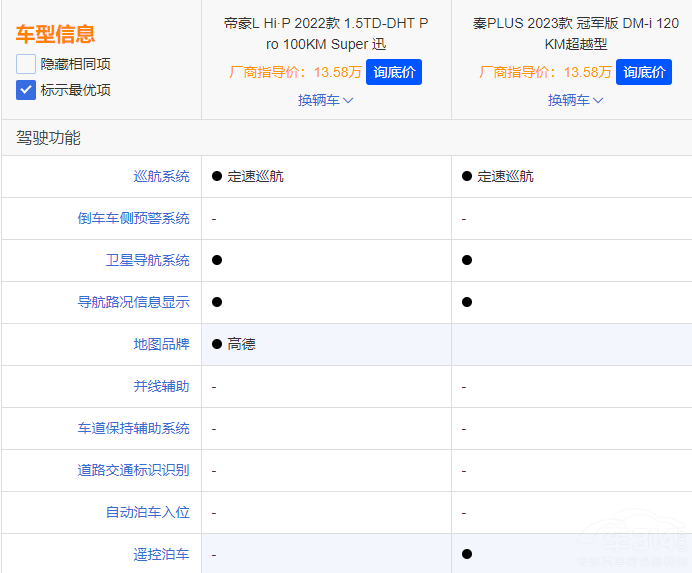Click the 遥控泊车 row label
The width and height of the screenshot is (692, 573).
161,554
